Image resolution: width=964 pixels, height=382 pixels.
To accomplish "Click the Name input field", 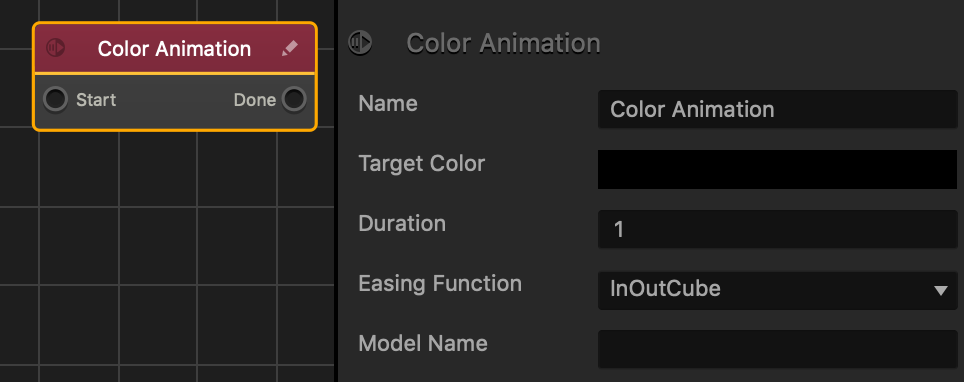I will tap(778, 109).
